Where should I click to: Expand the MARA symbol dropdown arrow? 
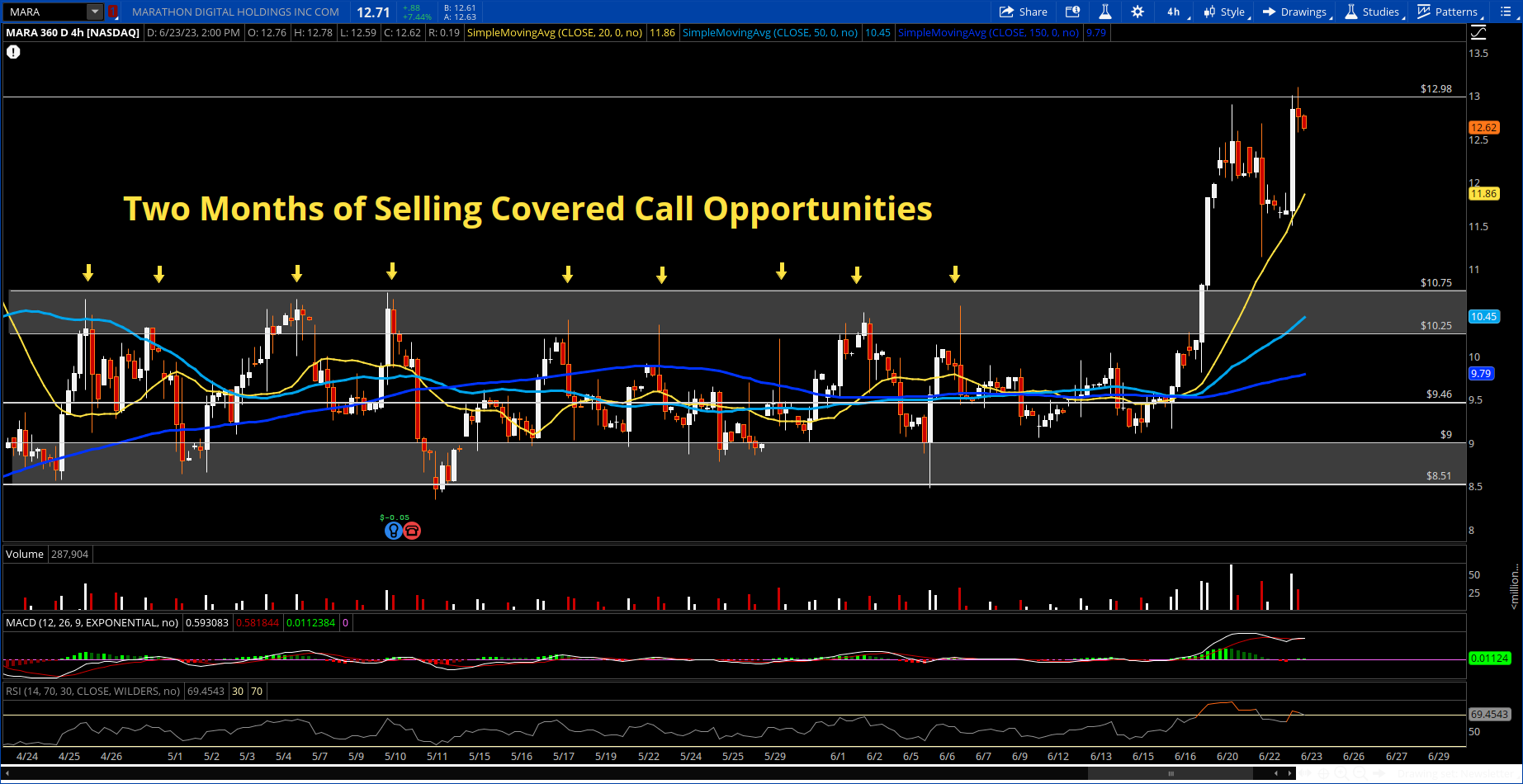pos(95,12)
